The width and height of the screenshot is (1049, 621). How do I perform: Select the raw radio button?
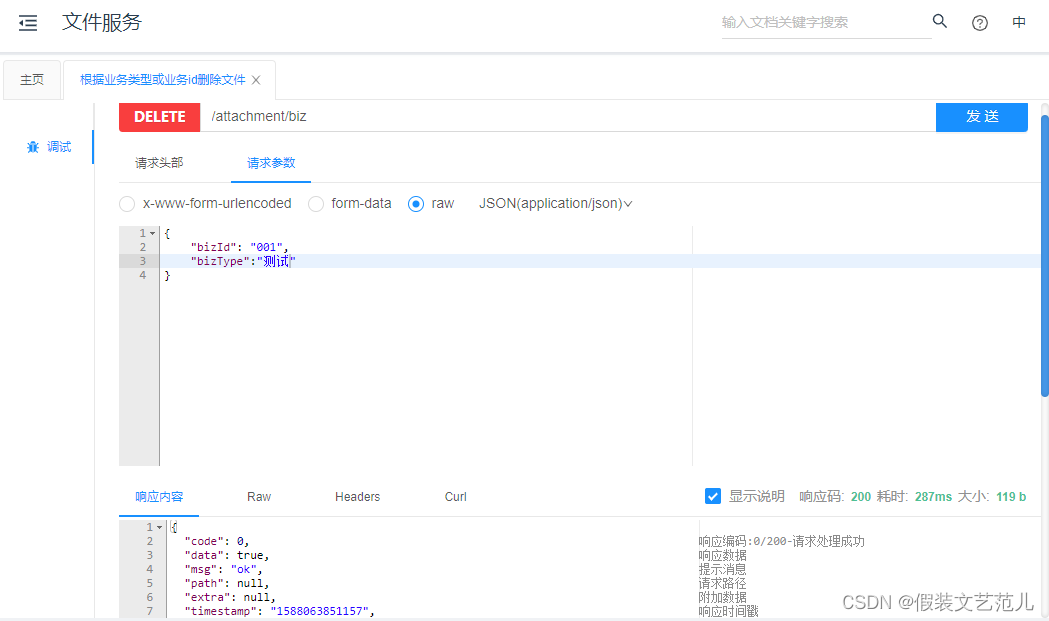(x=416, y=204)
